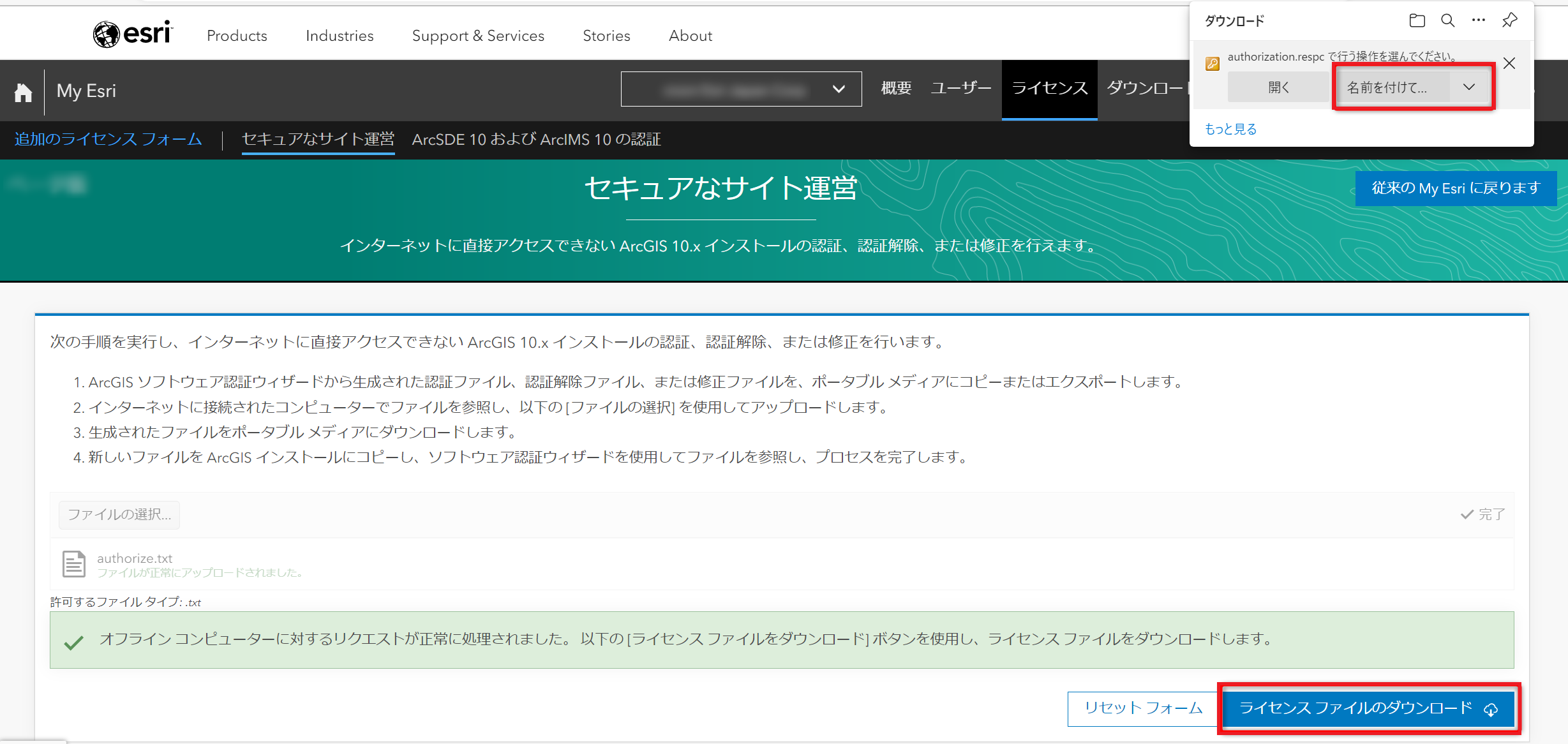The width and height of the screenshot is (1568, 744).
Task: Click the green success checkmark icon
Action: coord(74,642)
